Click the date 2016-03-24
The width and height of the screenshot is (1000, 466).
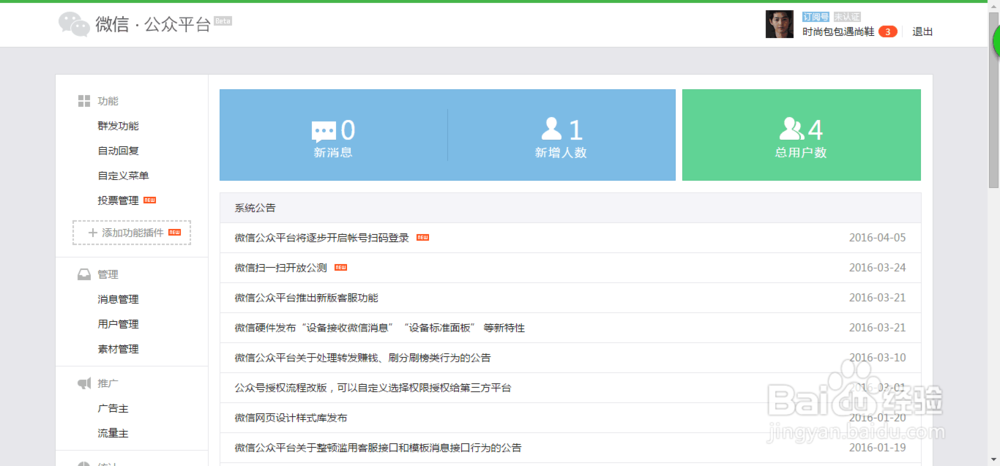(878, 268)
